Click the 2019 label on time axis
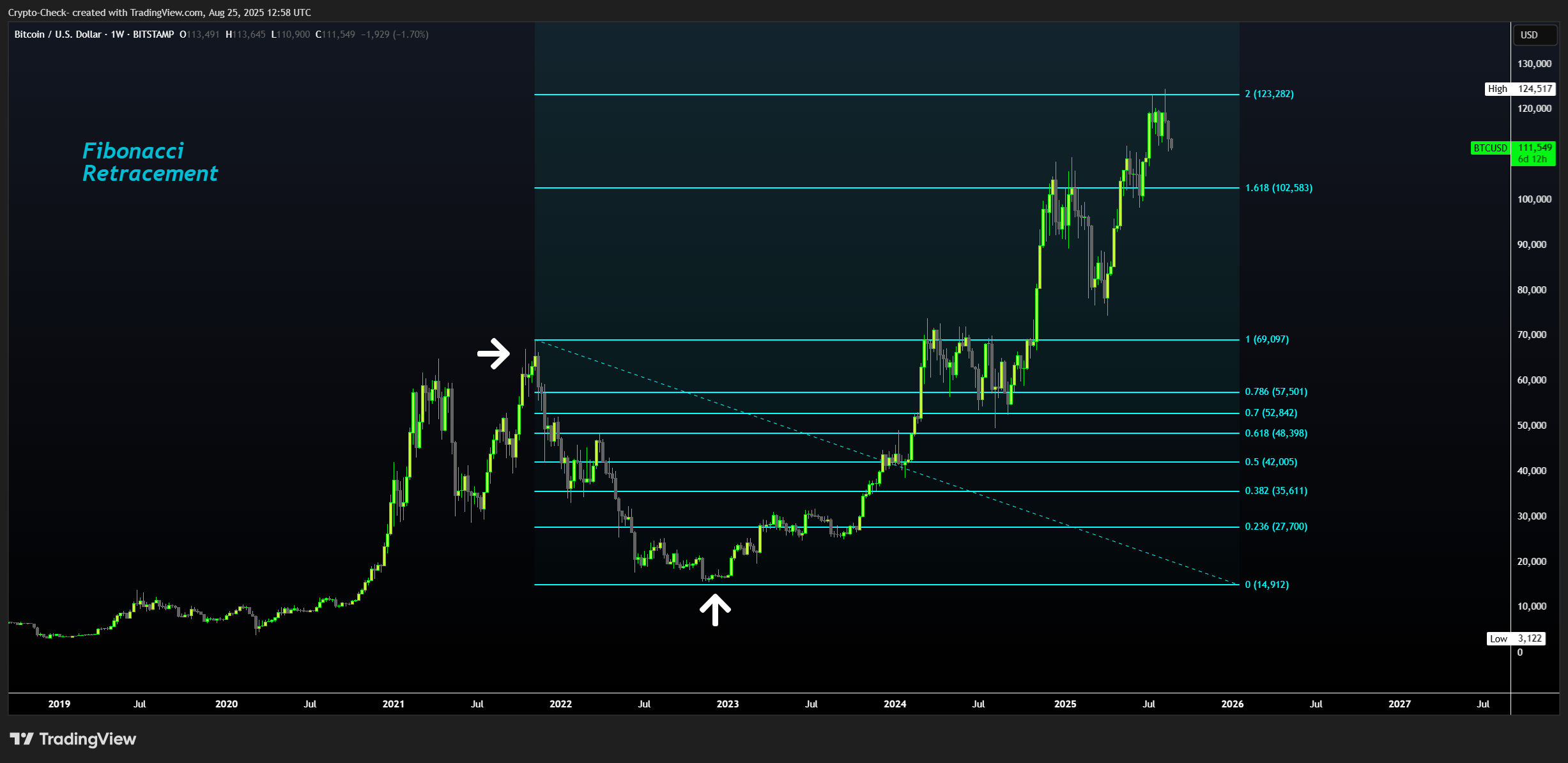The width and height of the screenshot is (1568, 763). [x=59, y=704]
